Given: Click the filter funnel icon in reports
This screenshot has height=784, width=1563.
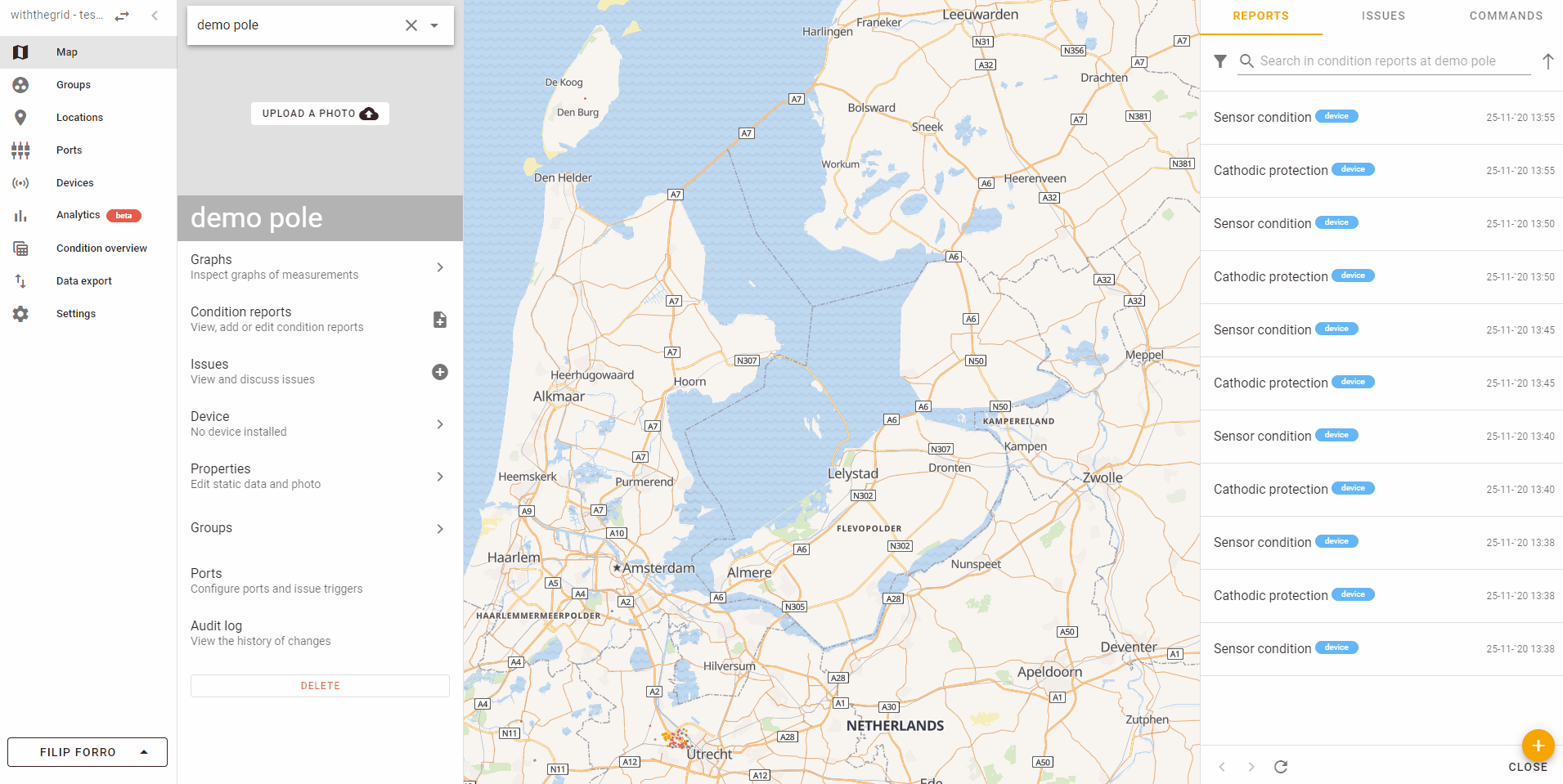Looking at the screenshot, I should [1220, 61].
